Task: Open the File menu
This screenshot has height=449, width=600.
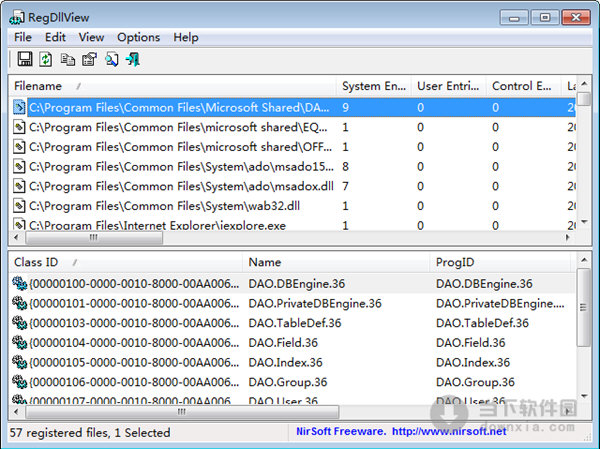Action: tap(23, 38)
